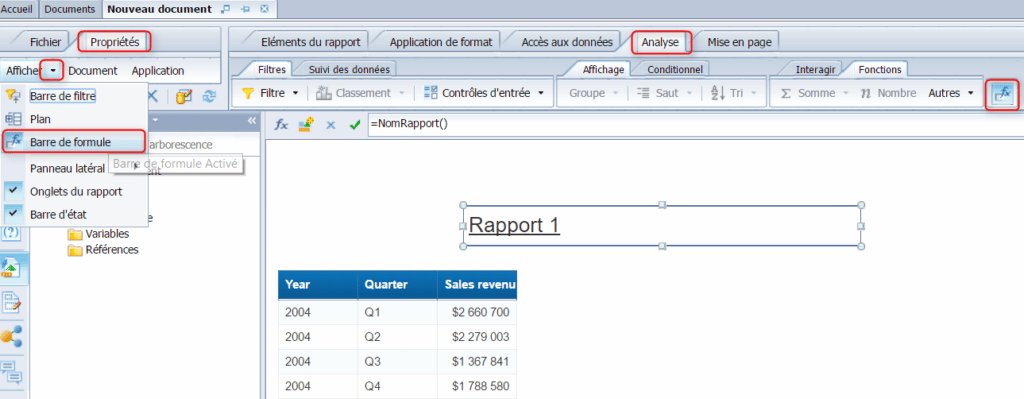Switch to the Fichier tab

[x=45, y=42]
